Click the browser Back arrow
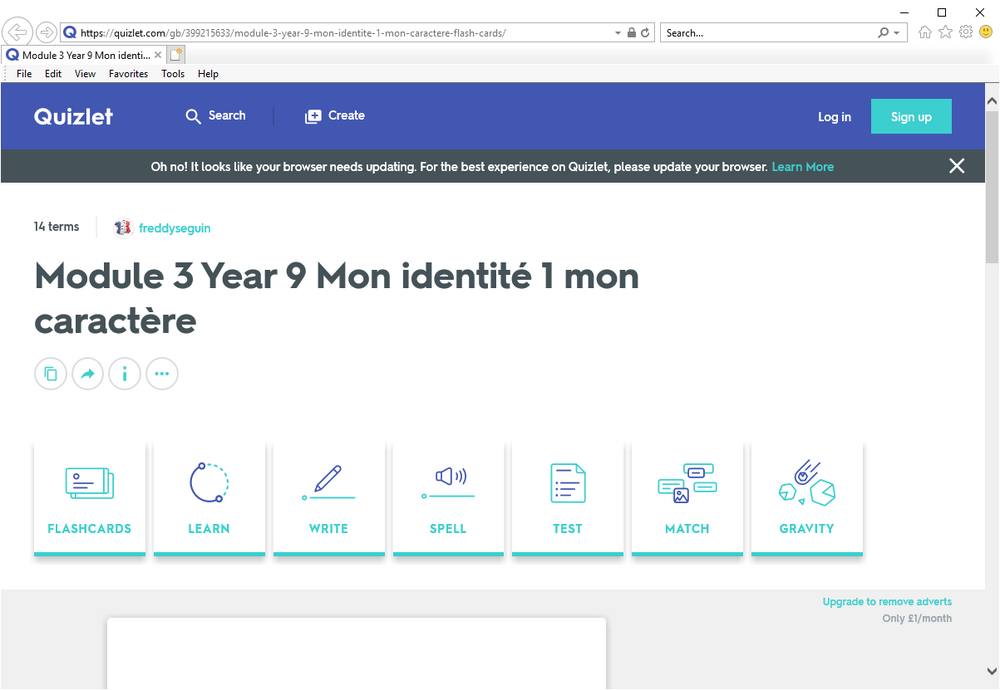 coord(17,32)
